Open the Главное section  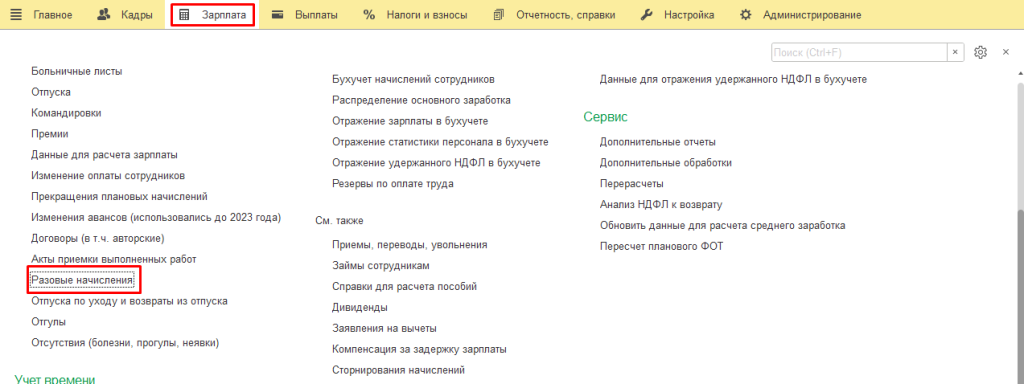click(52, 15)
